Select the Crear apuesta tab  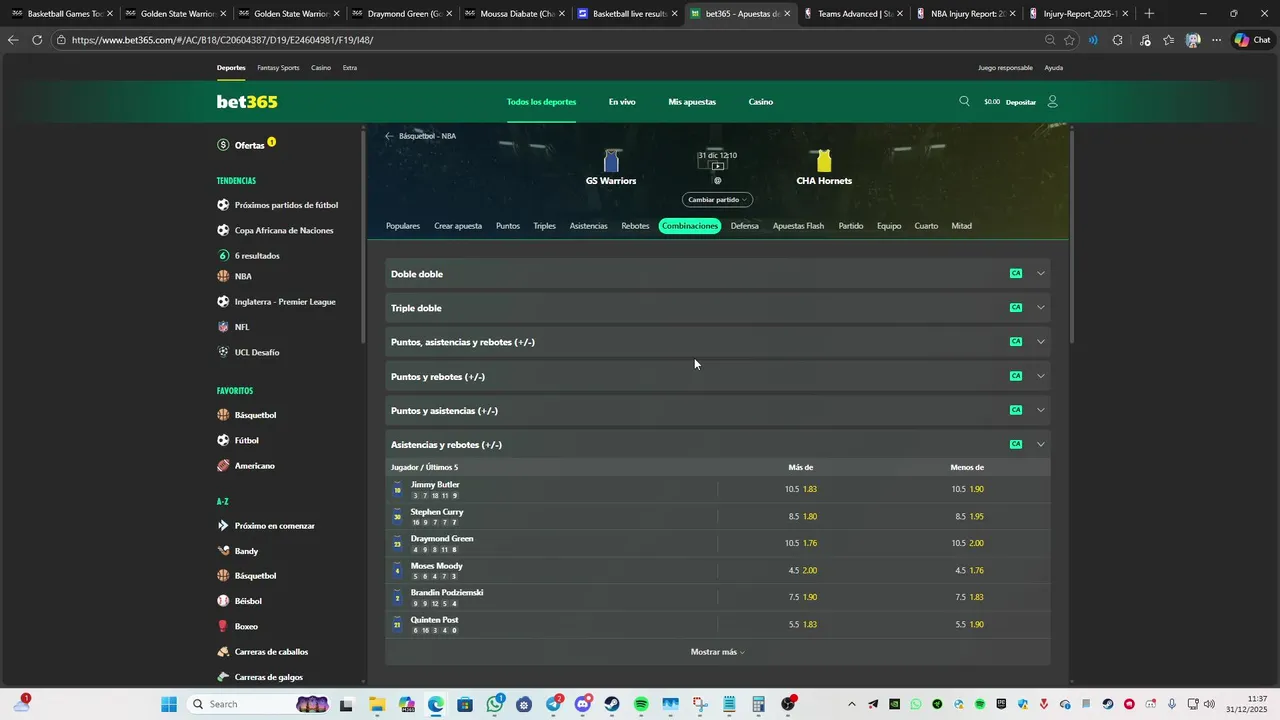[x=458, y=226]
